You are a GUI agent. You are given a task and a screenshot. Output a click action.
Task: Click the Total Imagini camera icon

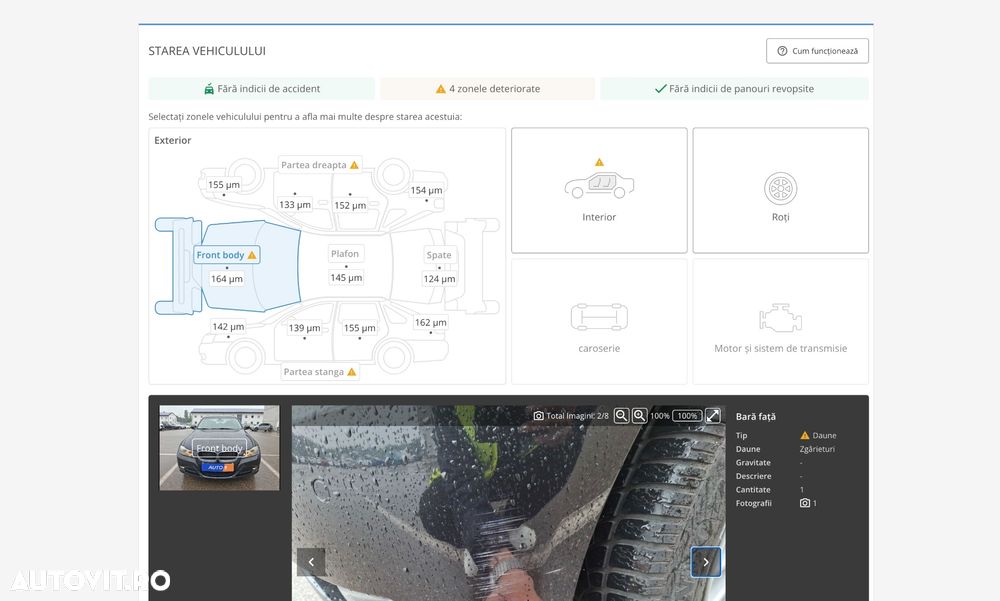click(538, 416)
